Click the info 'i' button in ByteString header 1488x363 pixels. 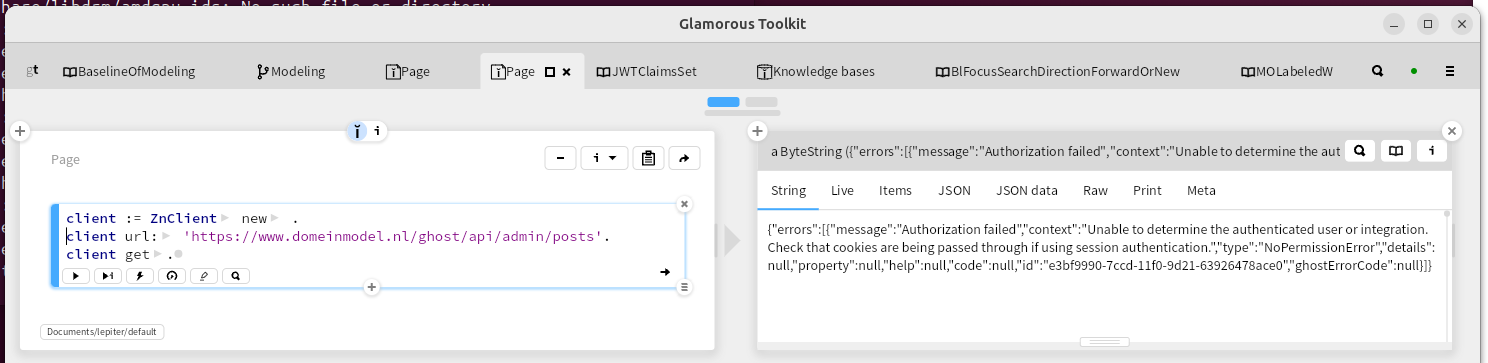pos(1432,151)
